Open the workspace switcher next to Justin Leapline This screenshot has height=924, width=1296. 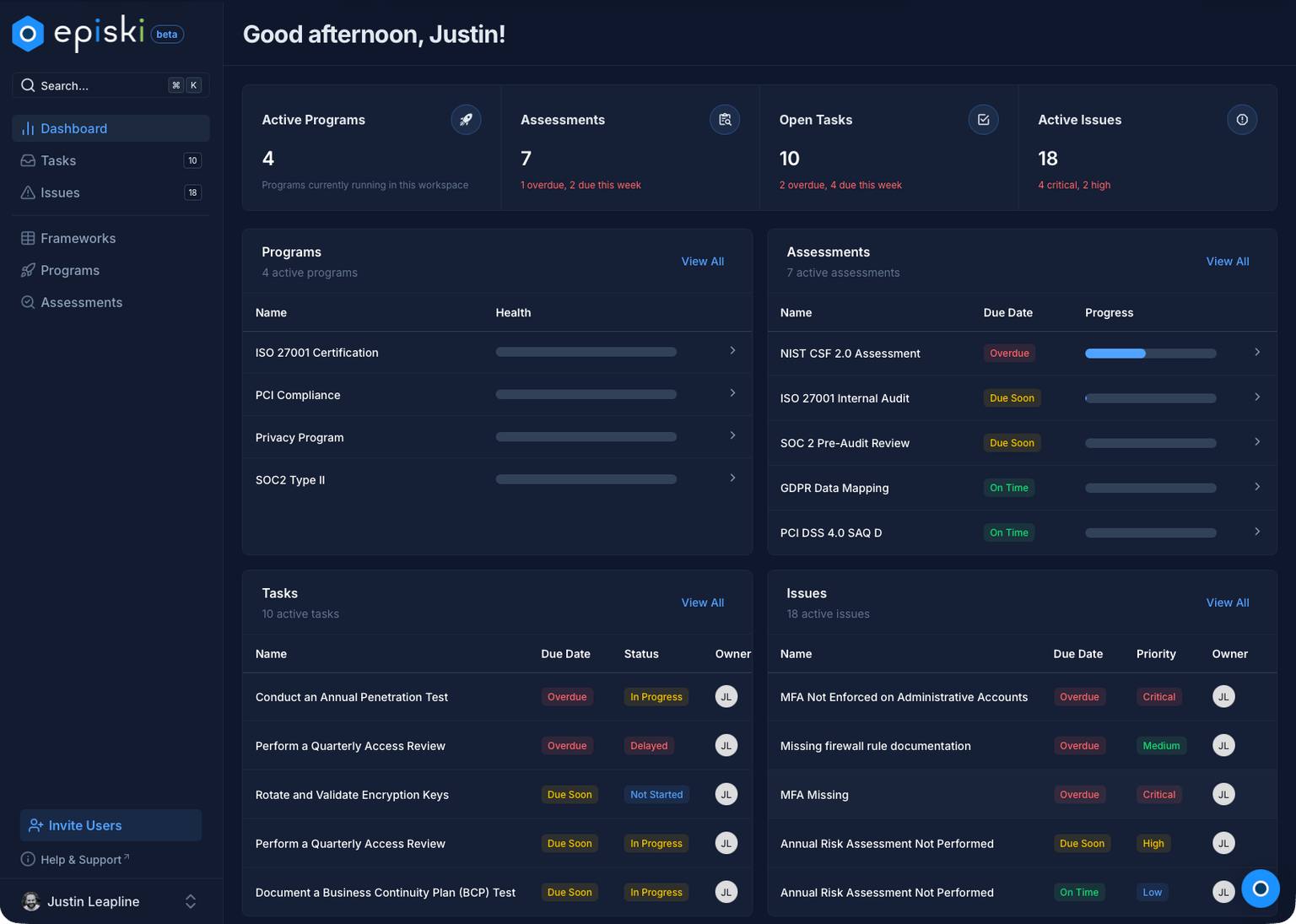point(191,901)
